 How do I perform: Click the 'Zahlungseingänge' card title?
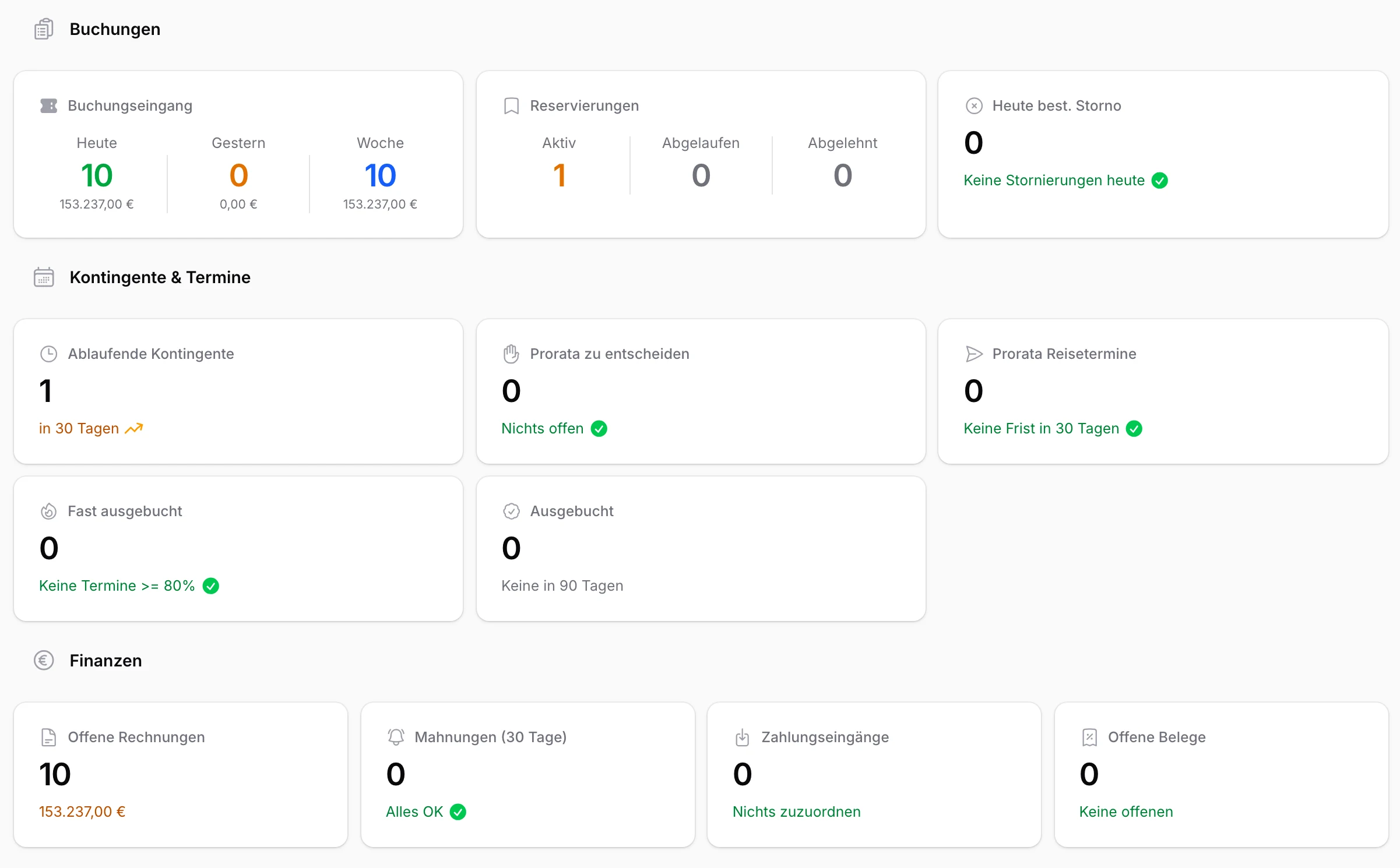click(x=825, y=738)
